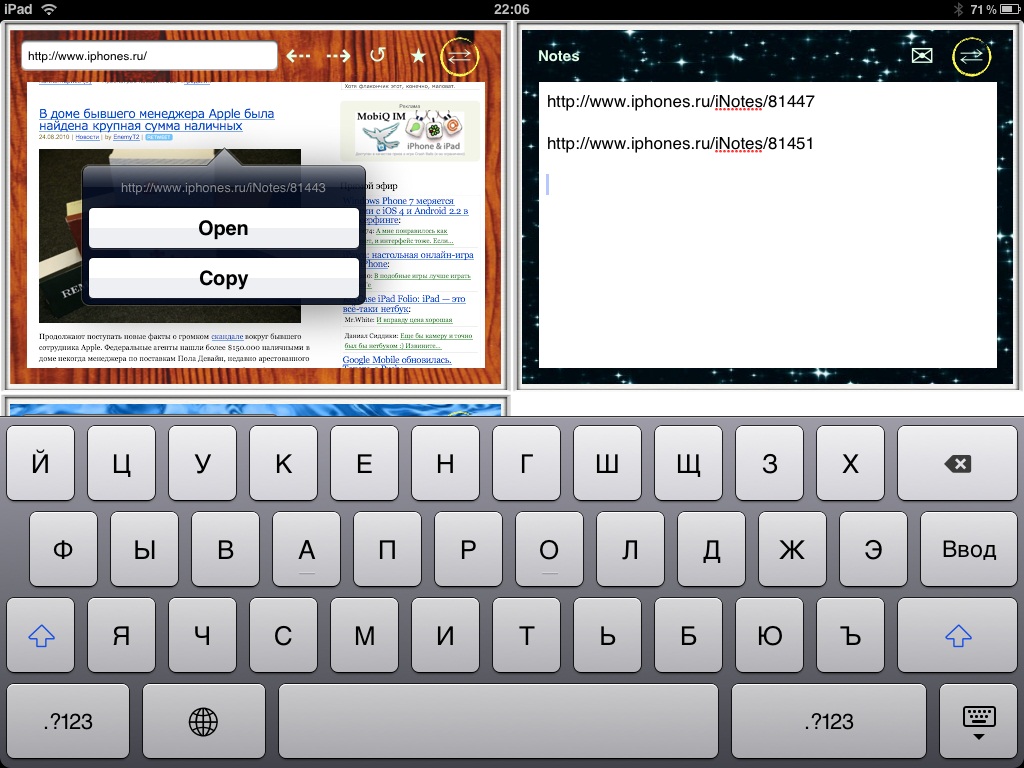Open the iPad Folio netbook sidebar link
The width and height of the screenshot is (1024, 768).
404,304
